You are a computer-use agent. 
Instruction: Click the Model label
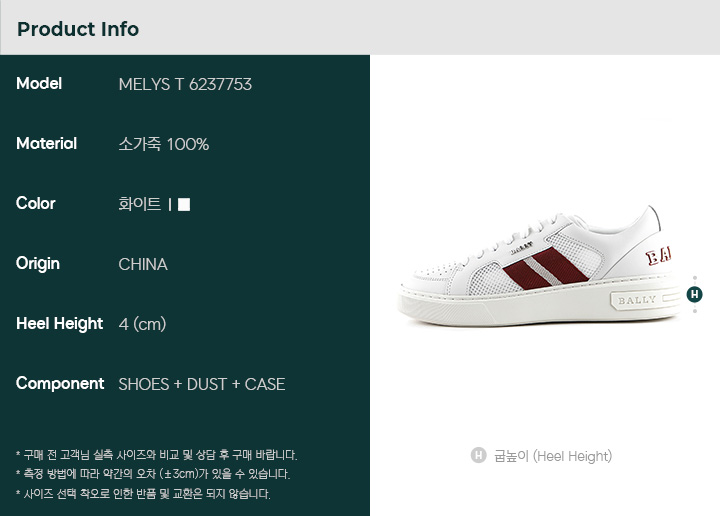coord(39,84)
